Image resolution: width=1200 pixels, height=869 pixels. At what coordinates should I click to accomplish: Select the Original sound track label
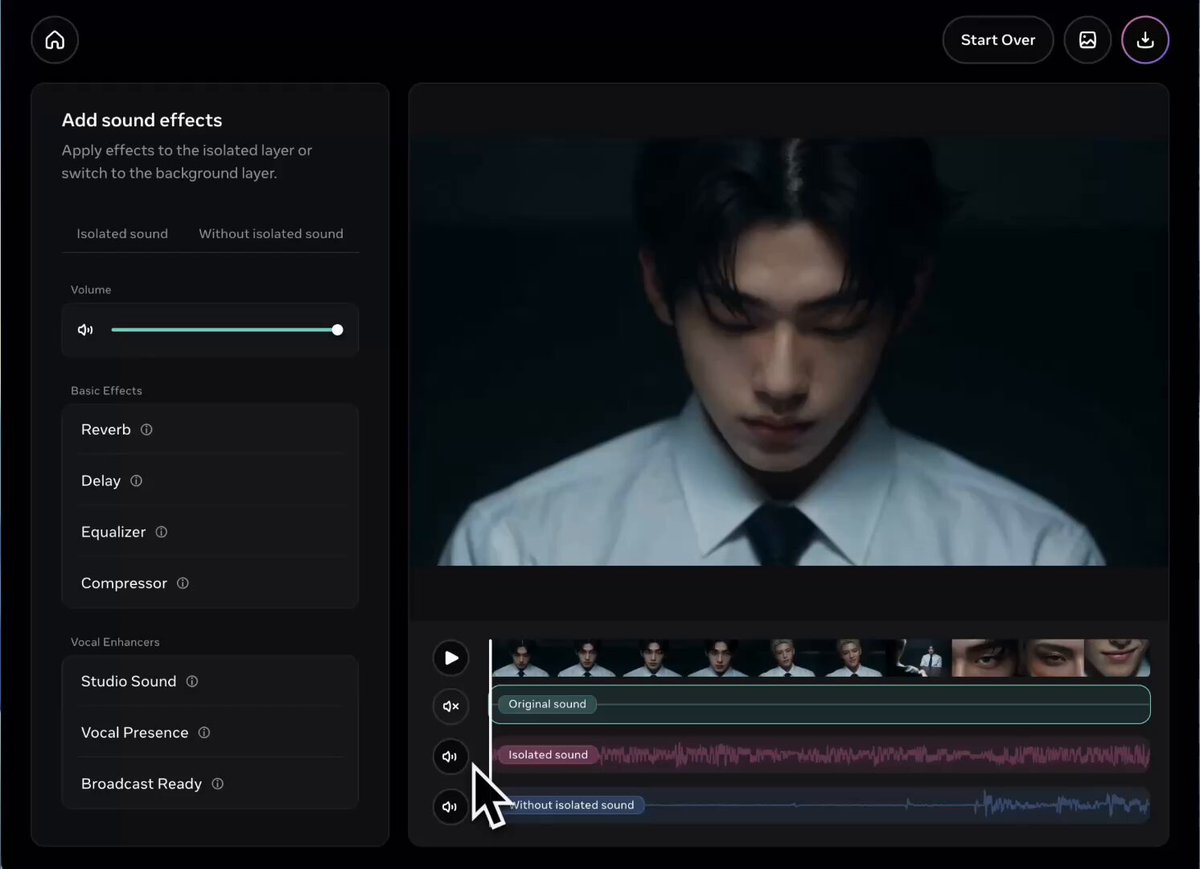coord(547,704)
